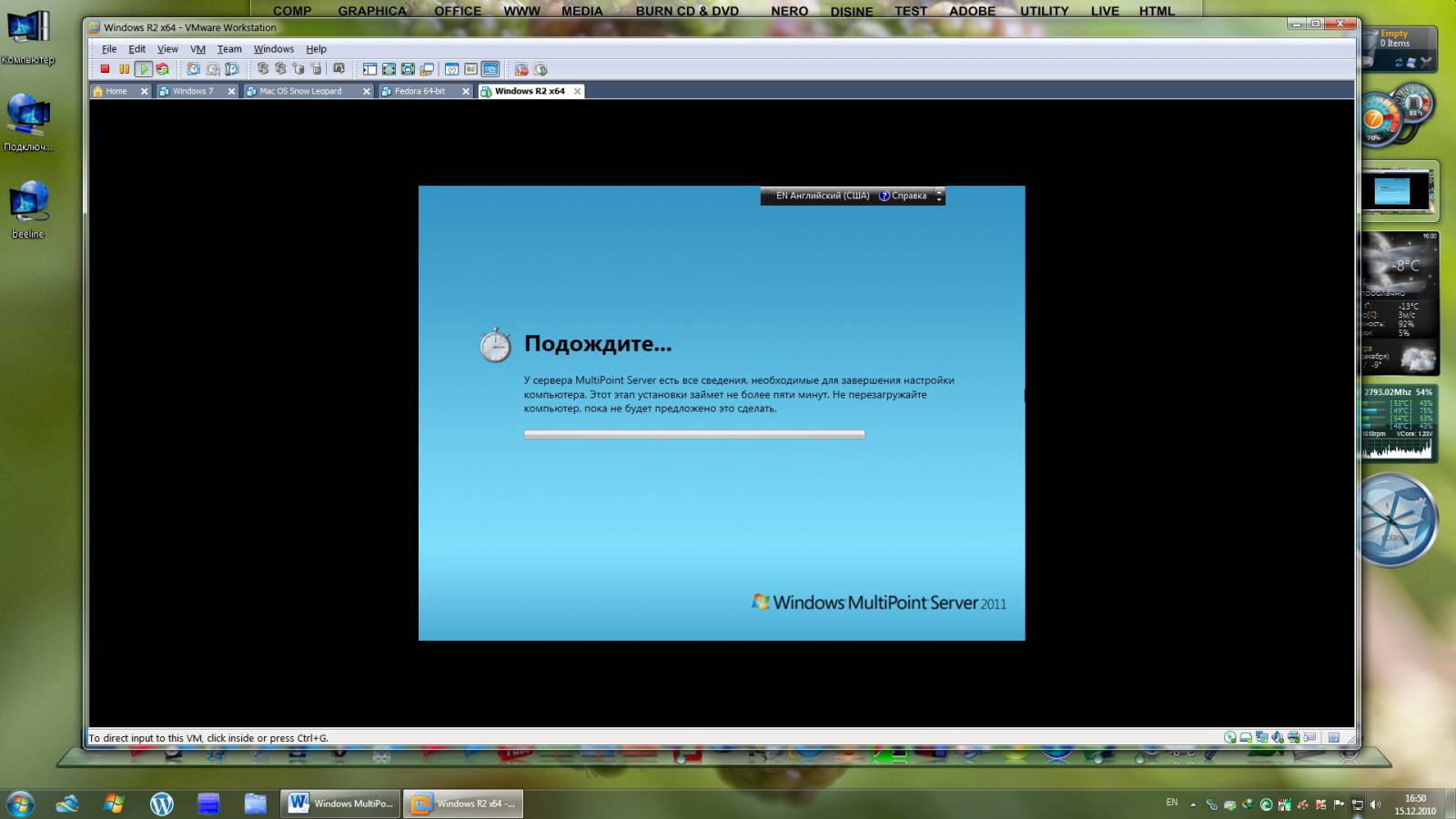This screenshot has width=1456, height=819.
Task: Show hidden tray icons arrow
Action: (x=1193, y=804)
